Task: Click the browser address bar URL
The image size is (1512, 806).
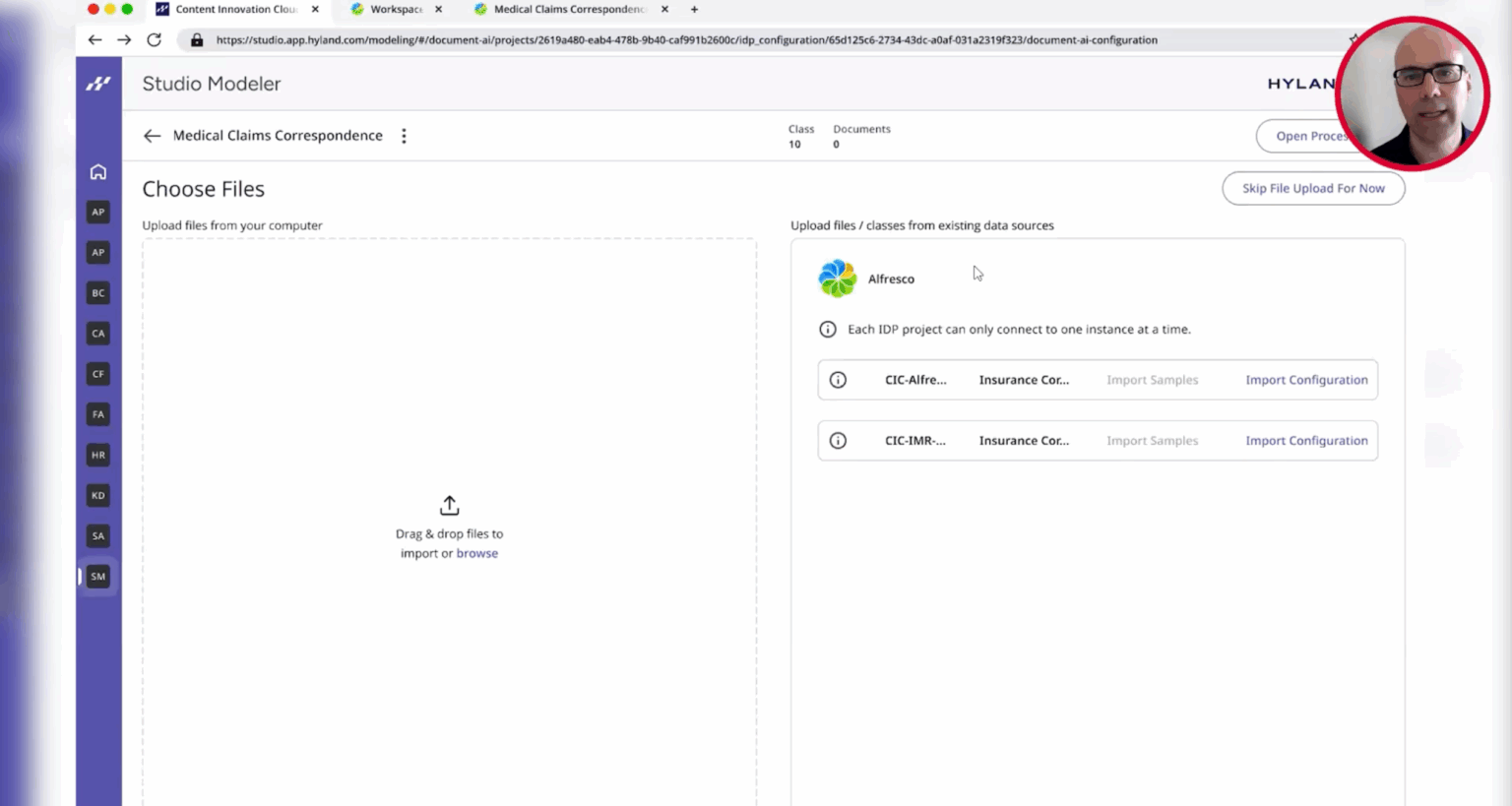Action: pos(686,40)
